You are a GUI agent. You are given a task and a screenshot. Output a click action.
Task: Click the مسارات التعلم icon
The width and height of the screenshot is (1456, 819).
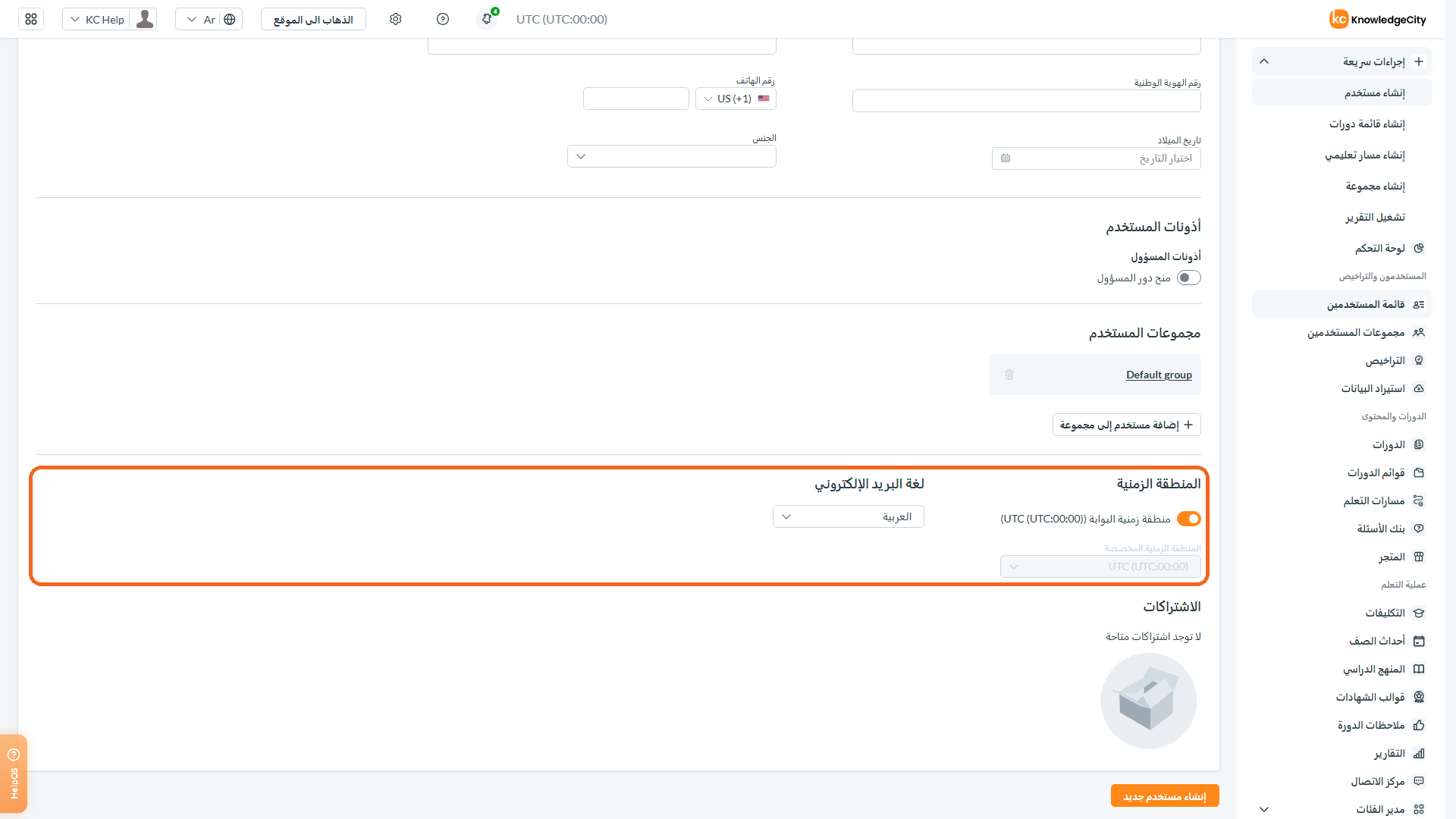(x=1419, y=500)
